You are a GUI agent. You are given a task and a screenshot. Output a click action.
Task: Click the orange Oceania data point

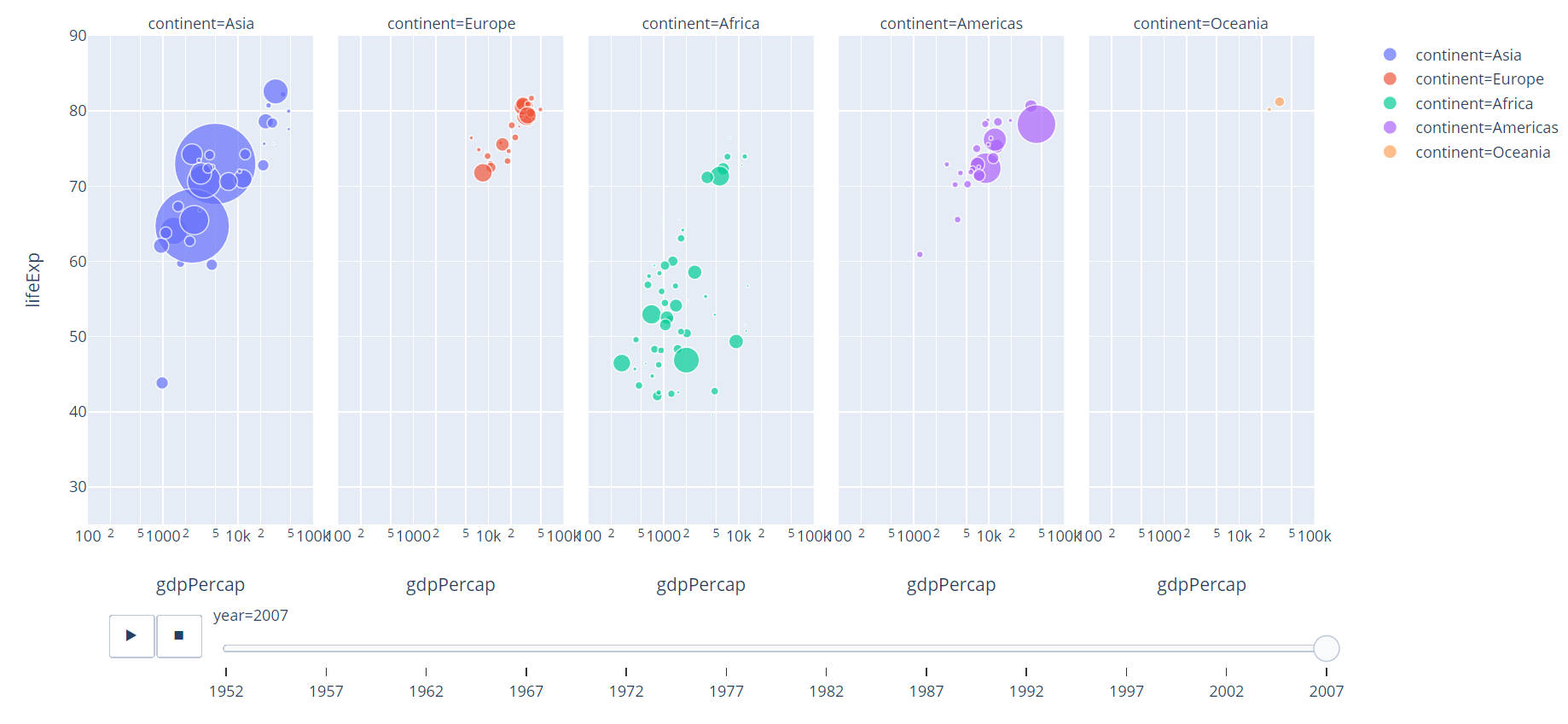(x=1280, y=101)
